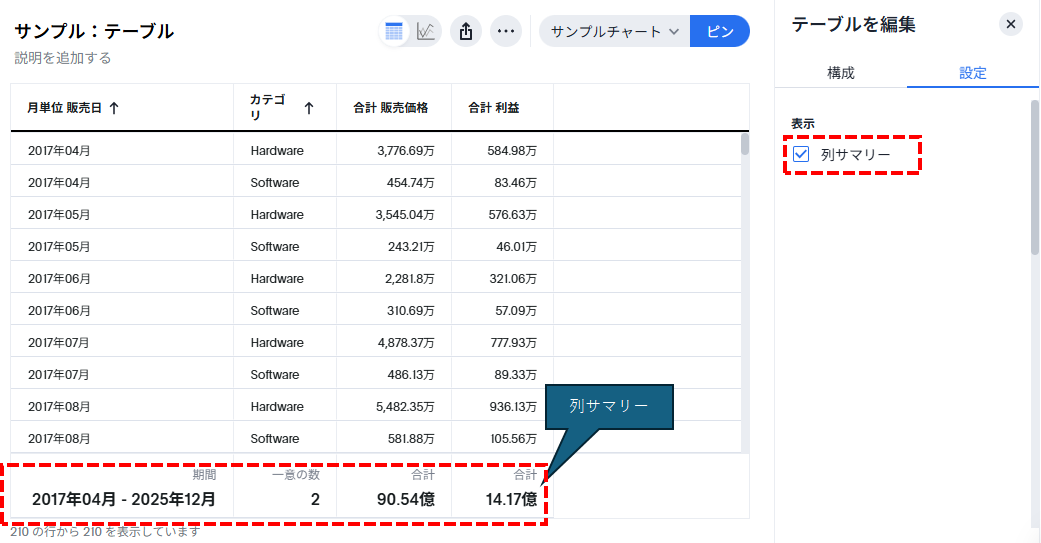The image size is (1041, 543).
Task: Switch to table view icon
Action: click(394, 31)
